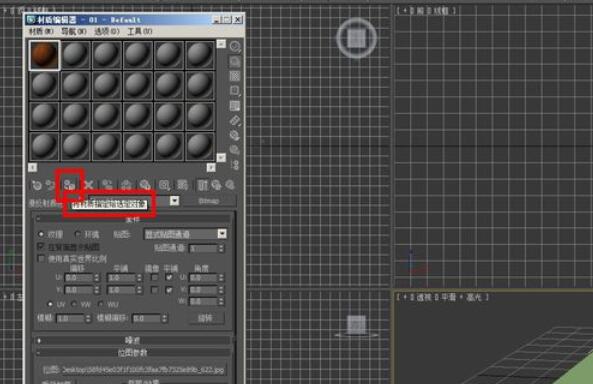Open the 贴图 mapping type dropdown
Viewport: 593px width, 384px height.
185,234
